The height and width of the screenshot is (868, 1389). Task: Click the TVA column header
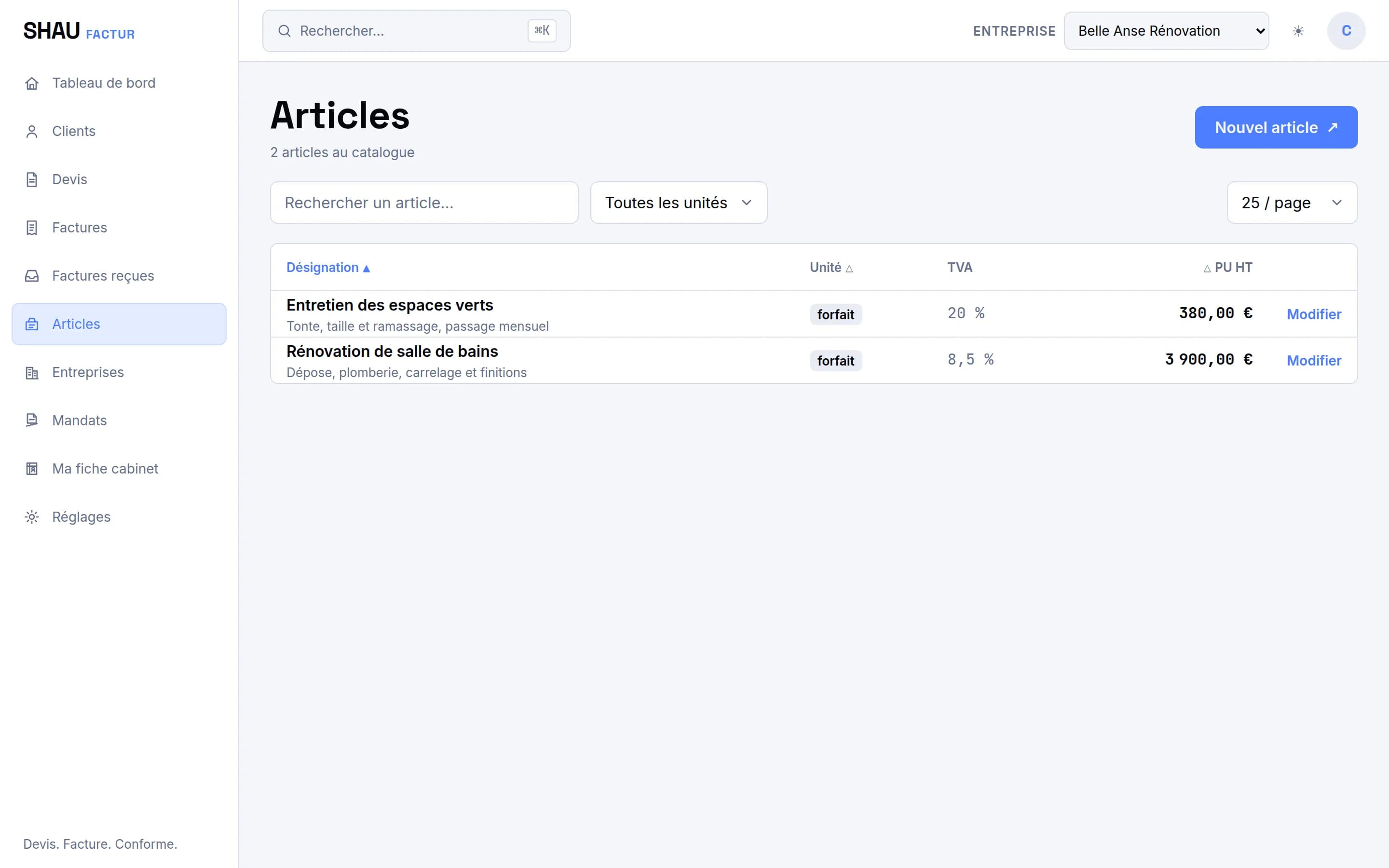click(960, 268)
